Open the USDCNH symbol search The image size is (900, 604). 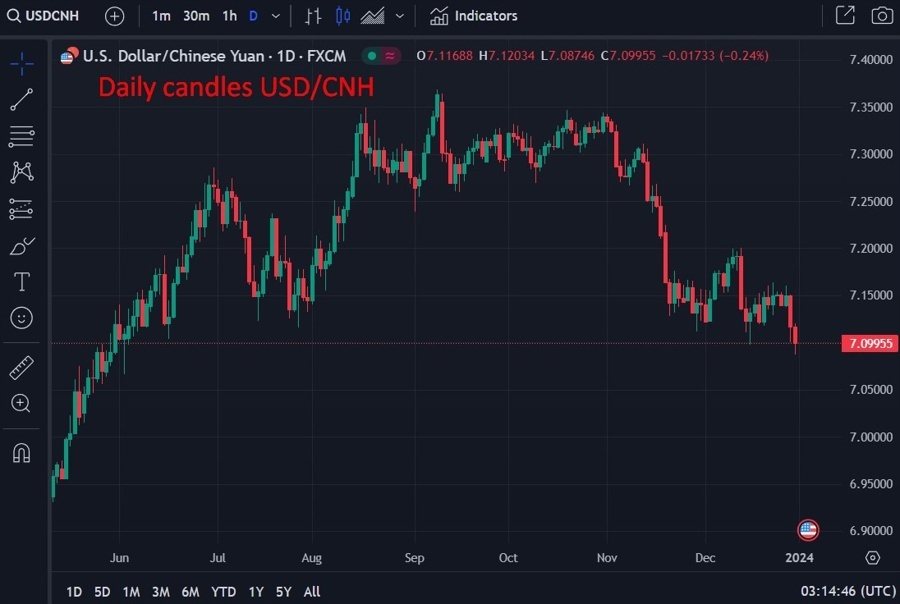point(43,16)
